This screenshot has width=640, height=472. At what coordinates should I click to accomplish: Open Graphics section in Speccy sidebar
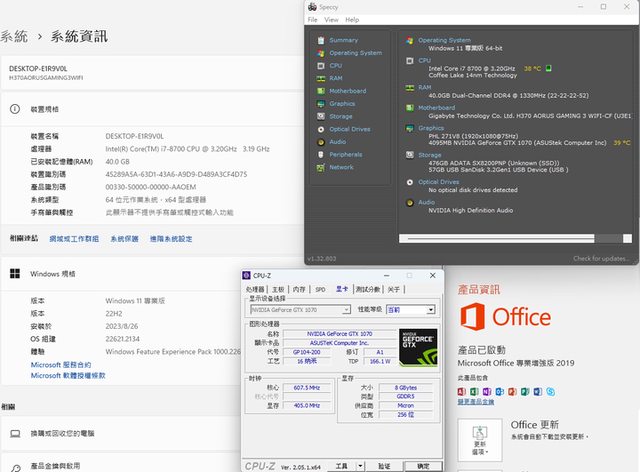[x=342, y=104]
